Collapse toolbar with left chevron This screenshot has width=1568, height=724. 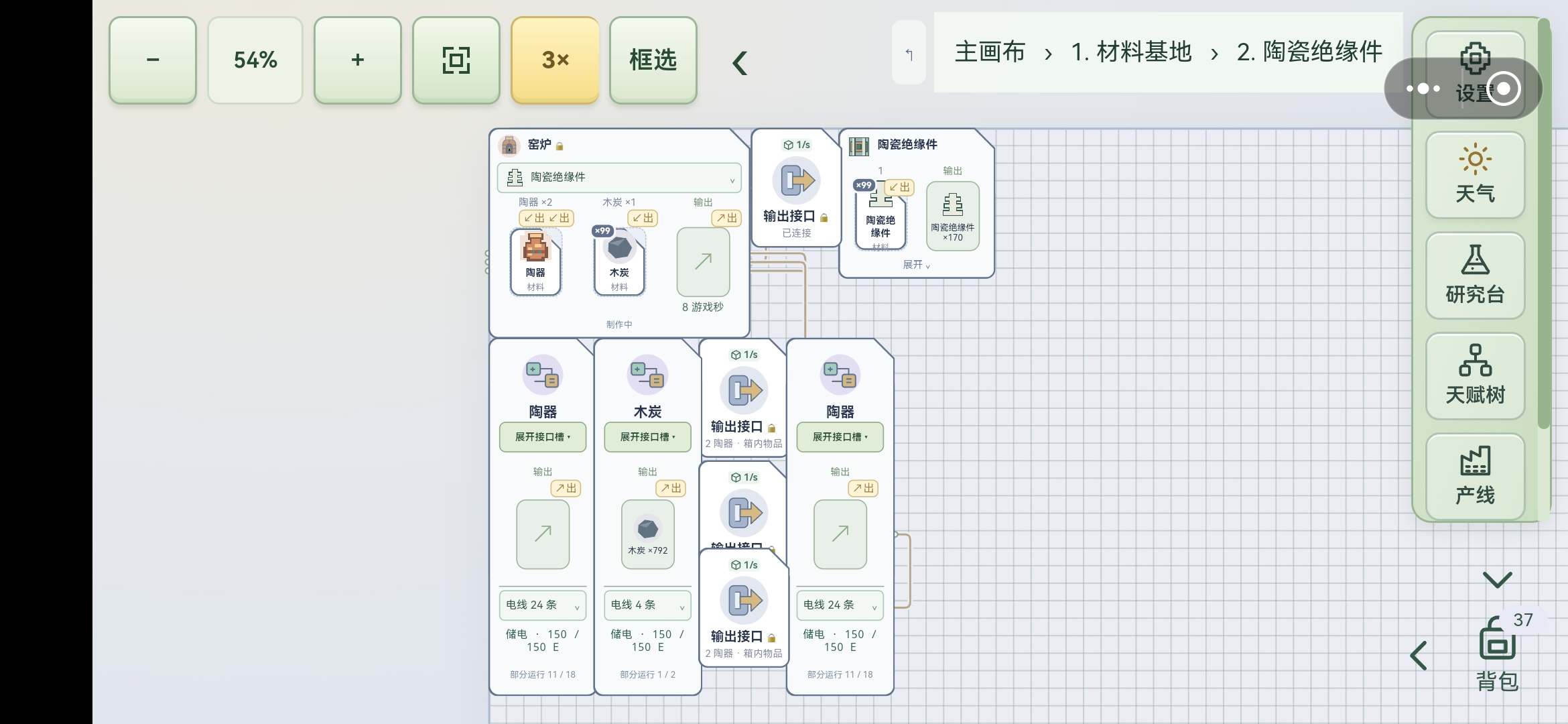click(740, 63)
